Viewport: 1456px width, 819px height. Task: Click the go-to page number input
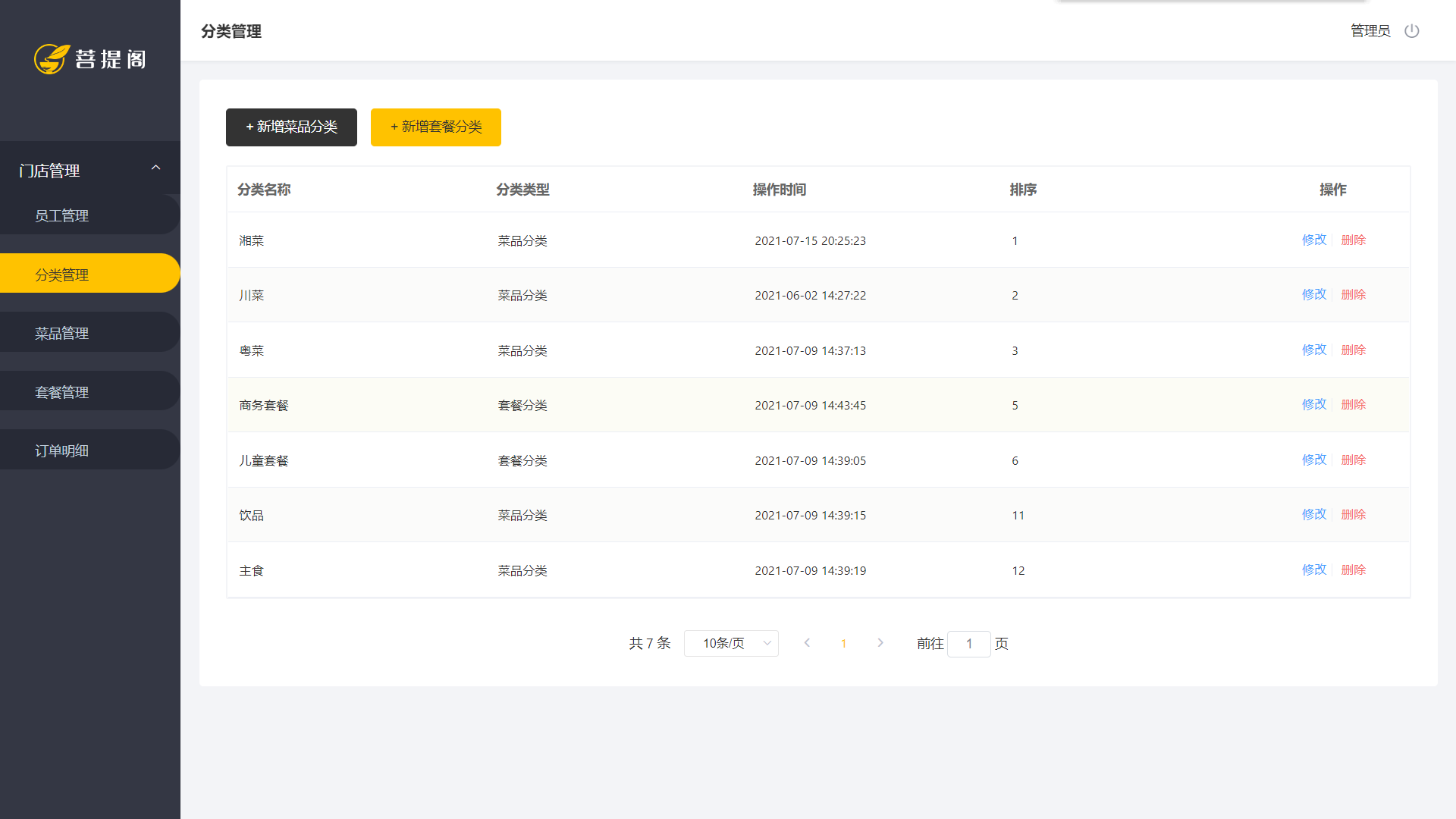[968, 644]
